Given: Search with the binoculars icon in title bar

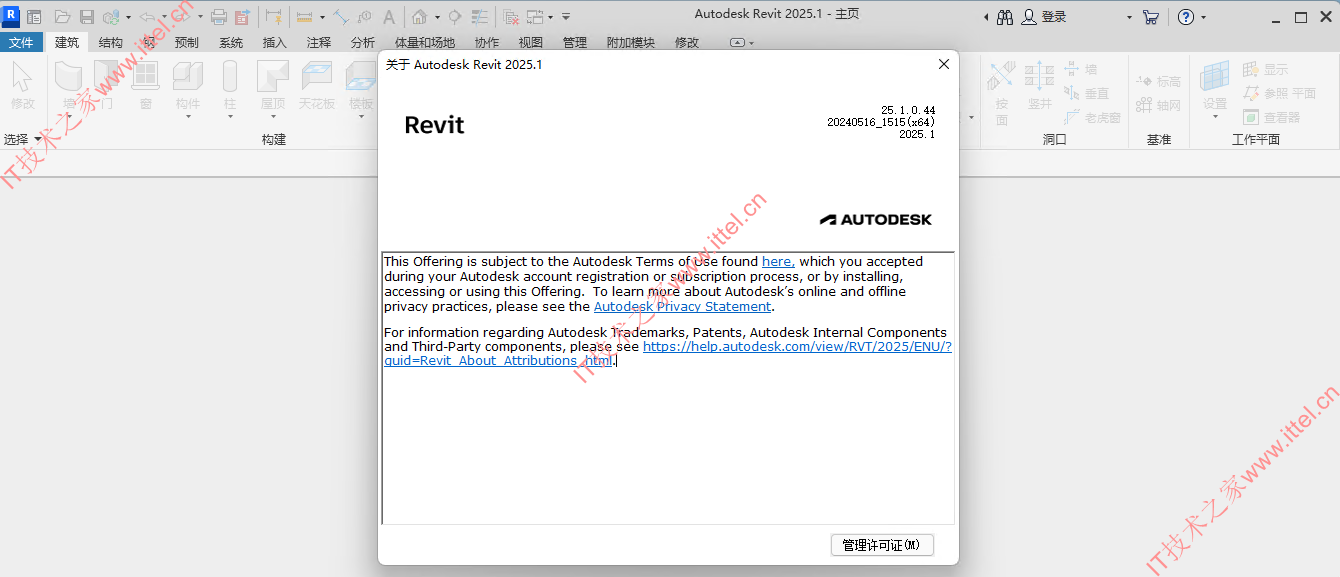Looking at the screenshot, I should coord(1005,17).
